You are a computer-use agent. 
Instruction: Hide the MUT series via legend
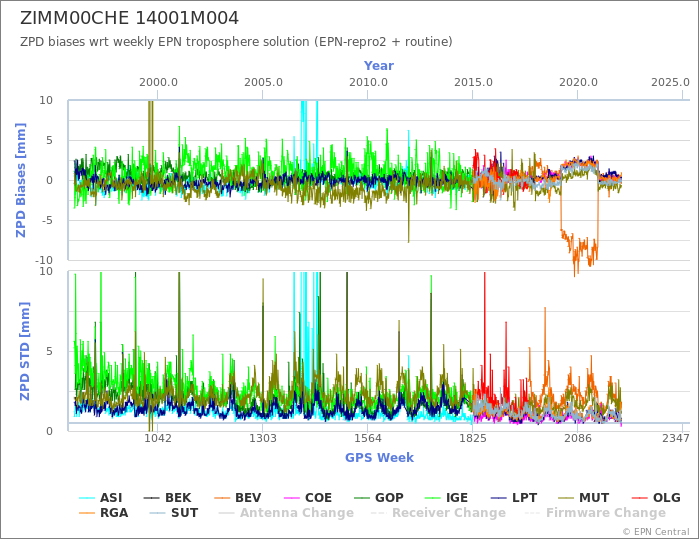click(584, 497)
